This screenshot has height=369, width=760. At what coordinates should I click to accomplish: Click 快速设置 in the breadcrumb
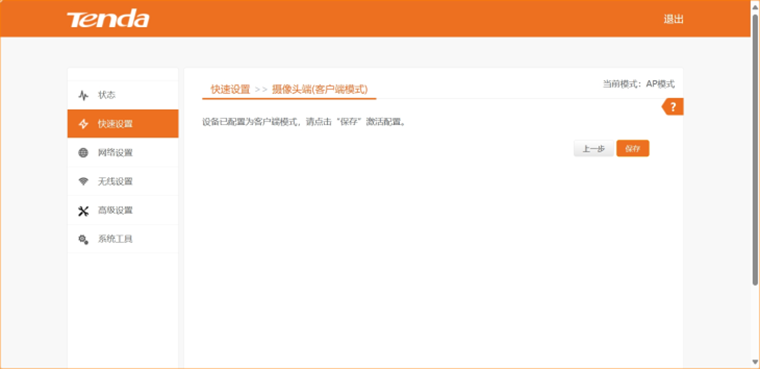[230, 89]
